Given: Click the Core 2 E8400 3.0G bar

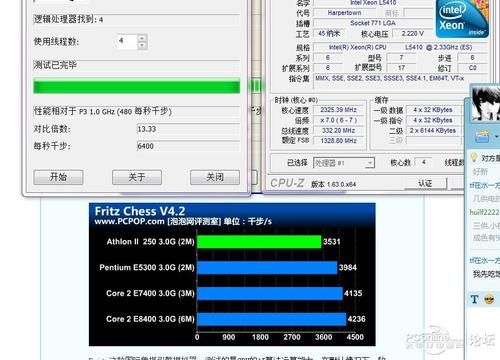Looking at the screenshot, I should (x=272, y=319).
